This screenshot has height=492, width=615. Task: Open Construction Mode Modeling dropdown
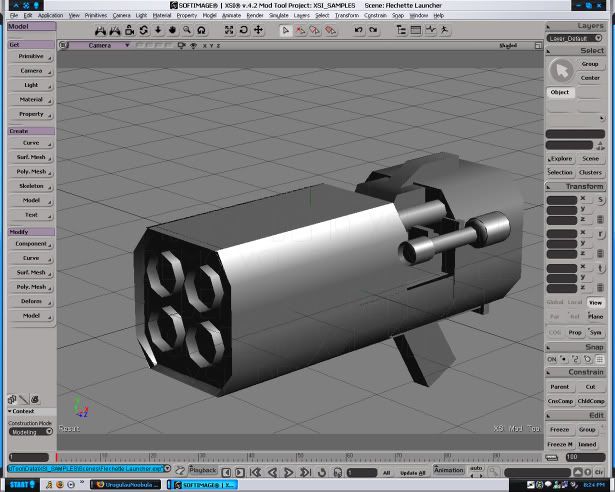(31, 432)
